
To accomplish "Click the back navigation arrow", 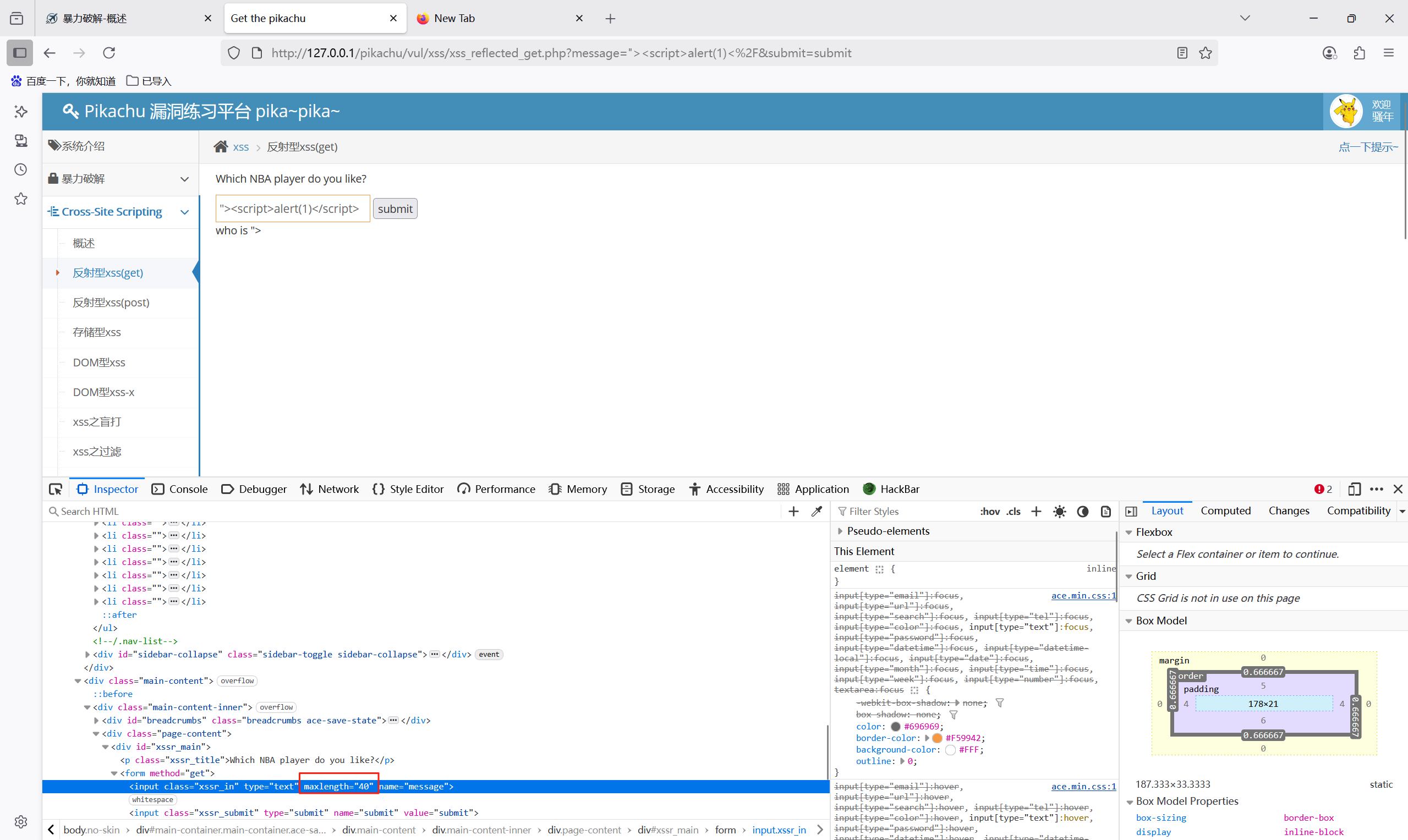I will 50,53.
